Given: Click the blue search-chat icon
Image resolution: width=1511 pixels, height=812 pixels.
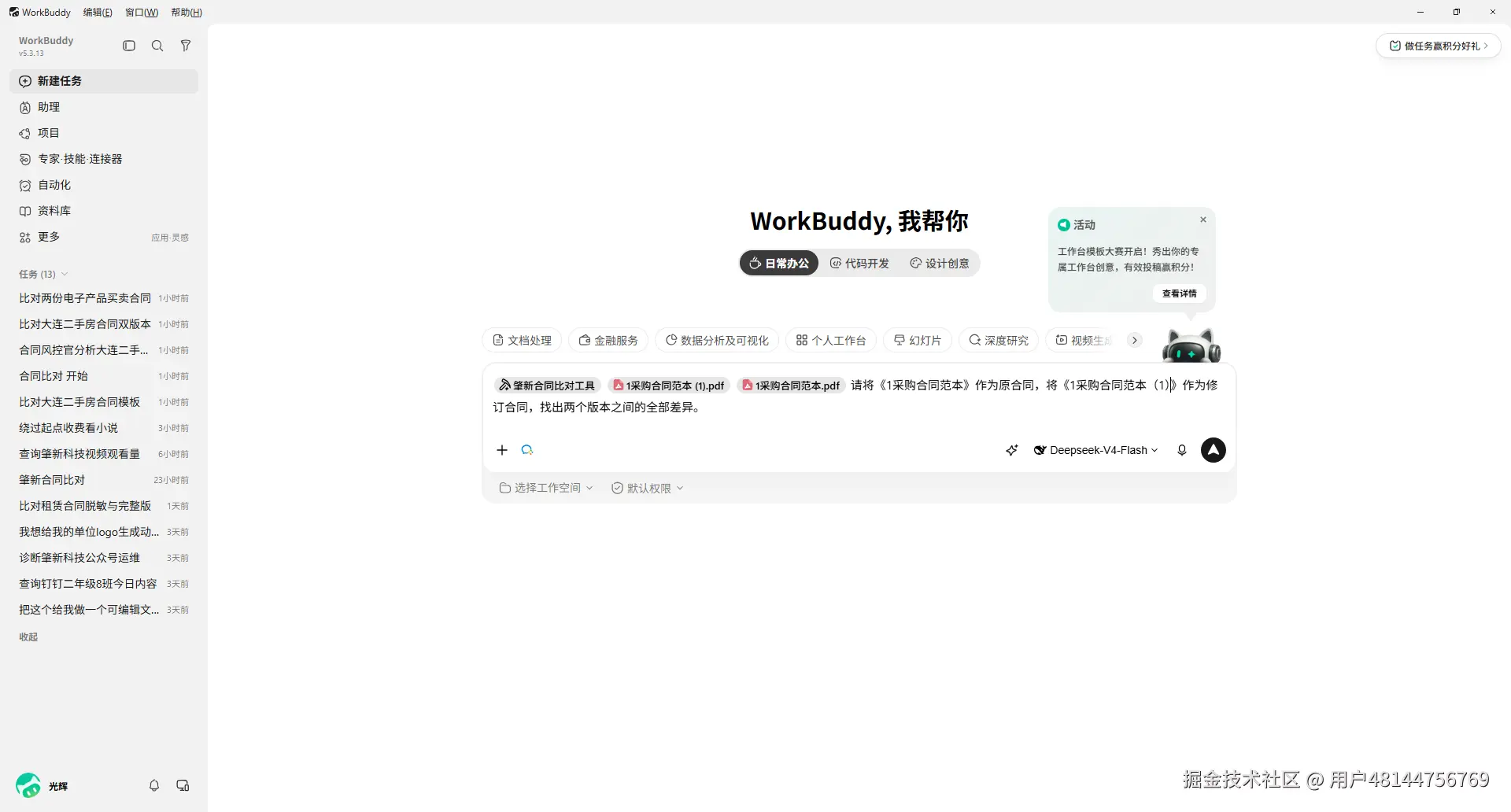Looking at the screenshot, I should [x=527, y=450].
